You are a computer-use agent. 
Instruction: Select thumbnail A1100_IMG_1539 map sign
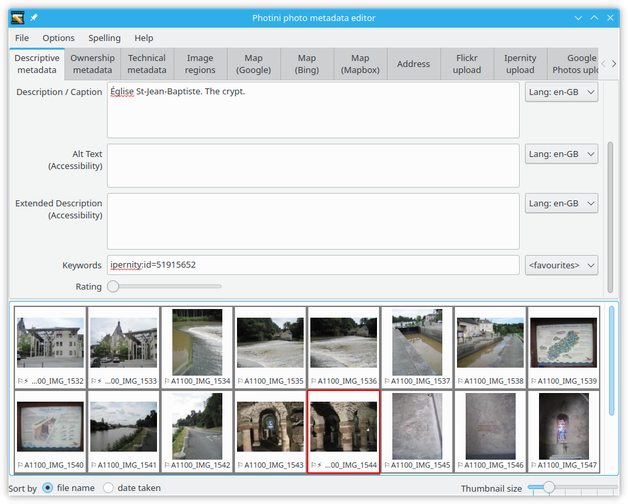point(564,347)
